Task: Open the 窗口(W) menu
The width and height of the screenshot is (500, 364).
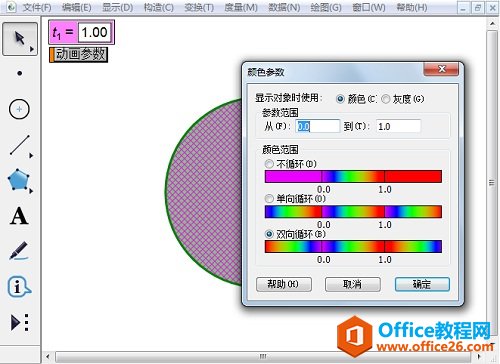Action: [x=369, y=7]
